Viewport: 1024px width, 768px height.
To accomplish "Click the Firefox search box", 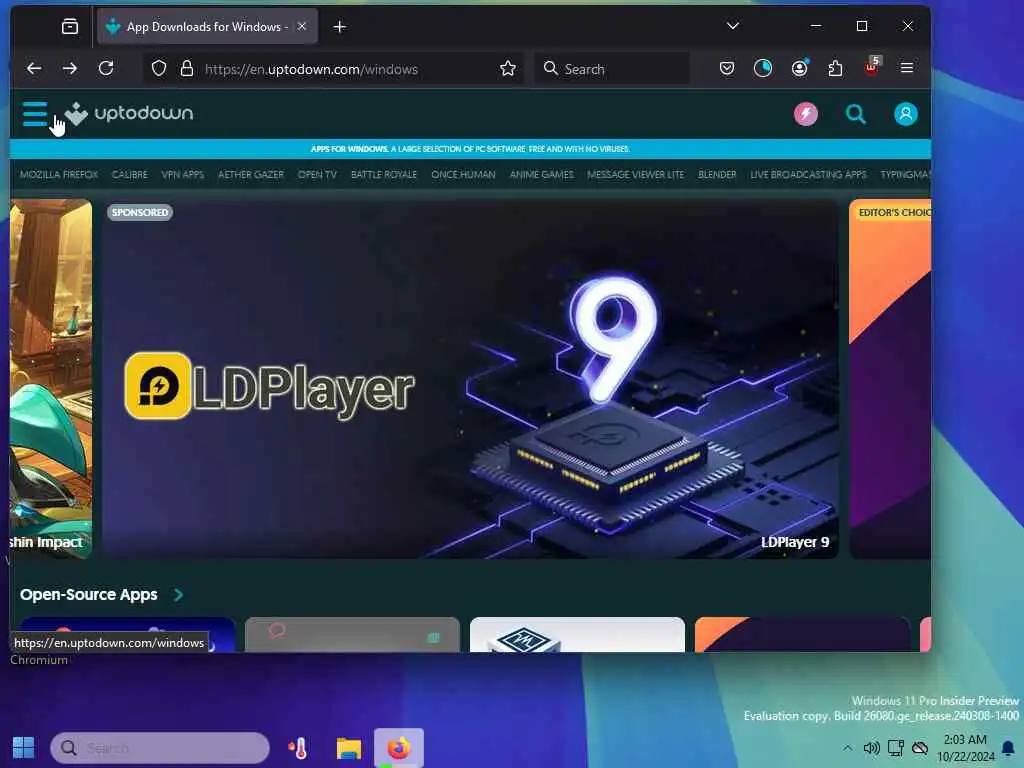I will [x=612, y=69].
